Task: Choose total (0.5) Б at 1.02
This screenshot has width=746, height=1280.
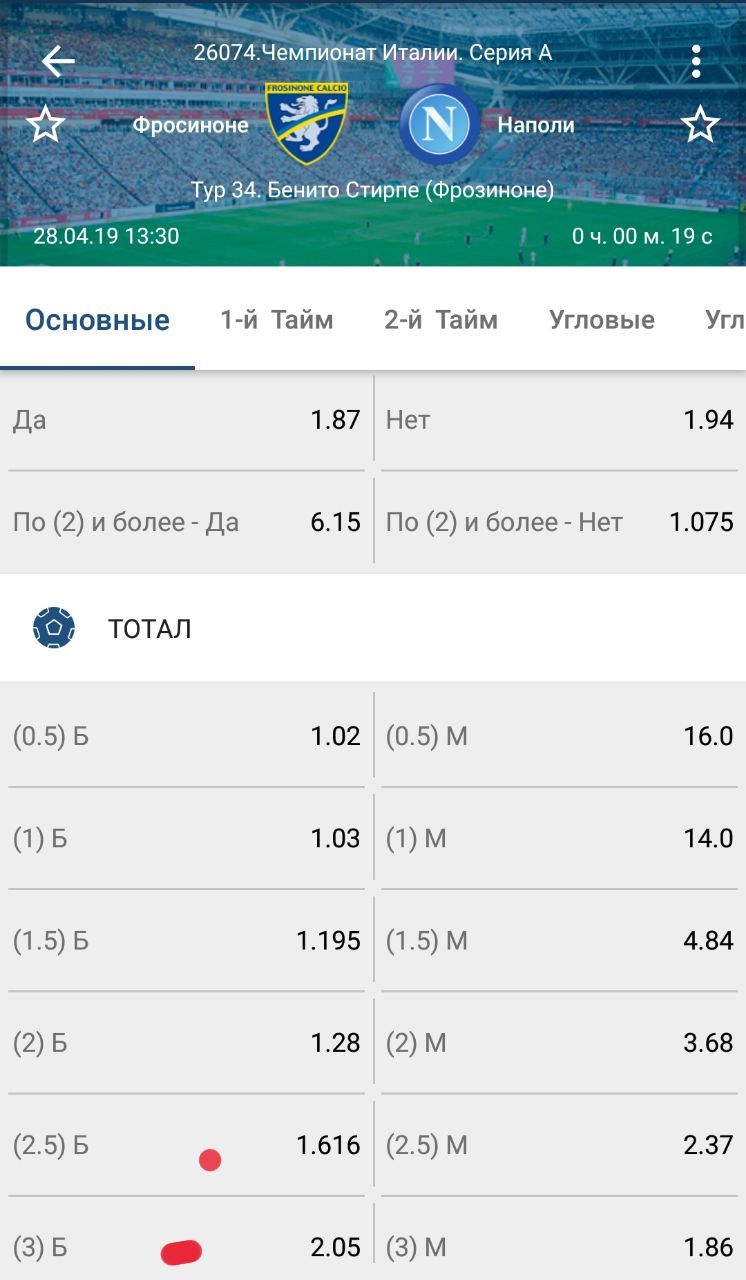Action: (187, 737)
